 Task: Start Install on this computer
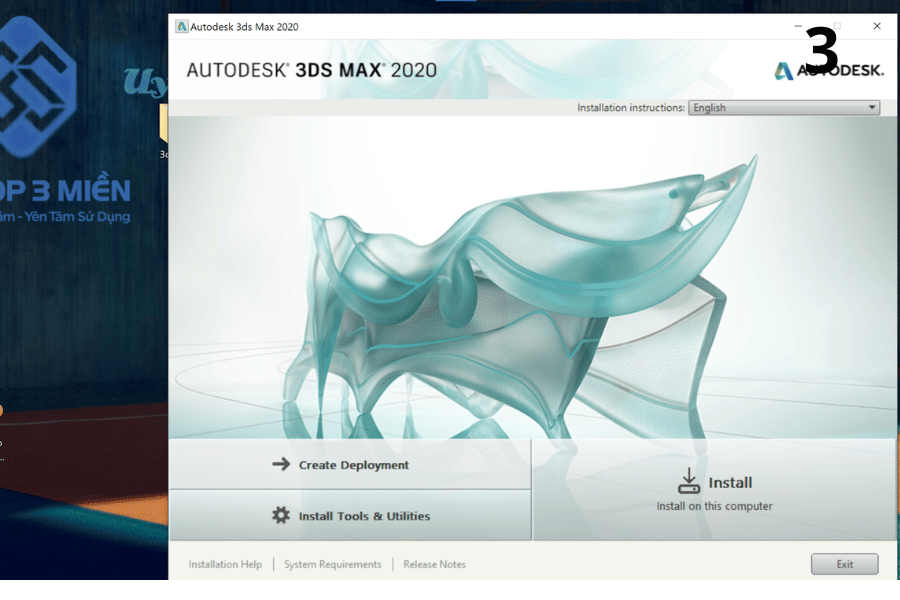[714, 492]
